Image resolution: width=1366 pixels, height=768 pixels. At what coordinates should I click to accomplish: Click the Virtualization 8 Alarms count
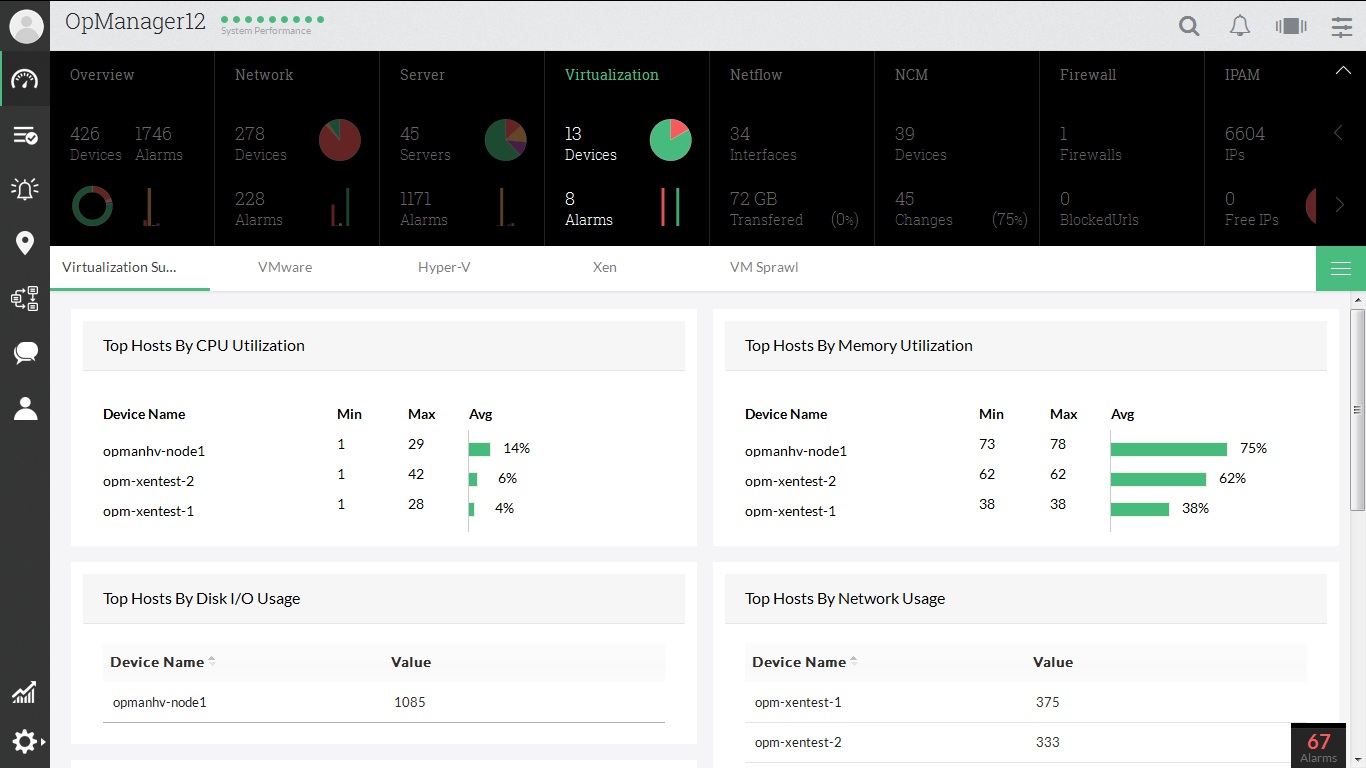tap(589, 209)
